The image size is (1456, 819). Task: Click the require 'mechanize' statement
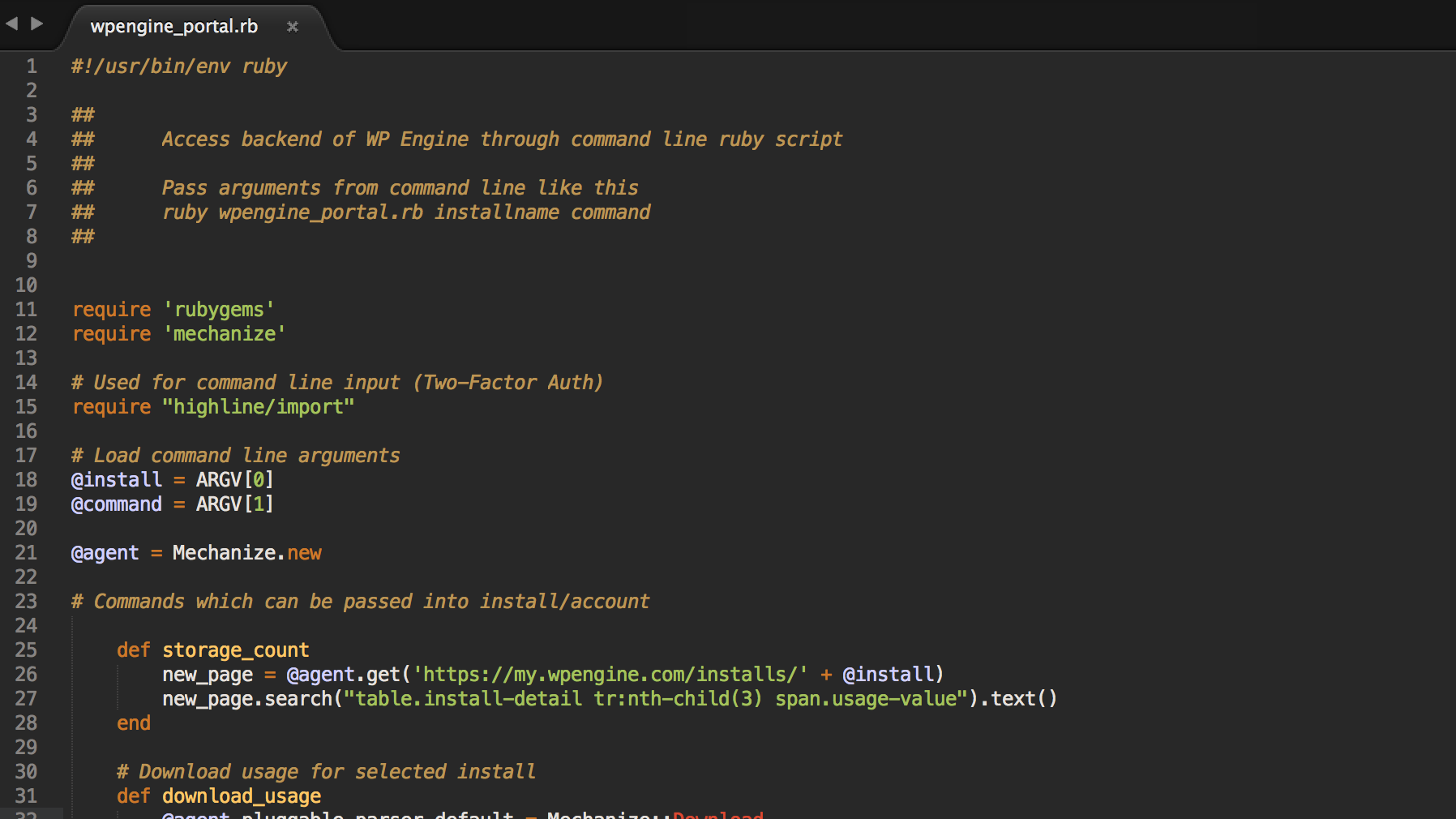coord(178,333)
